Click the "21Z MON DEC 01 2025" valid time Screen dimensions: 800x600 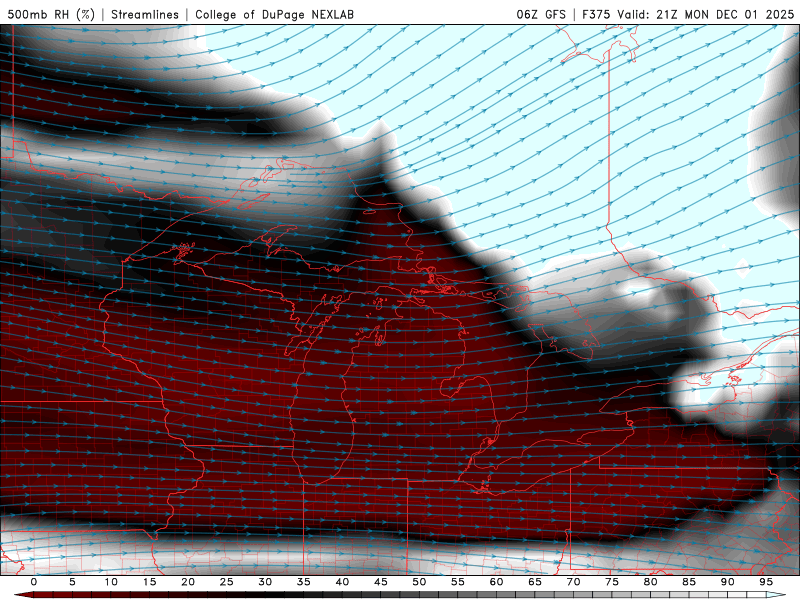726,14
